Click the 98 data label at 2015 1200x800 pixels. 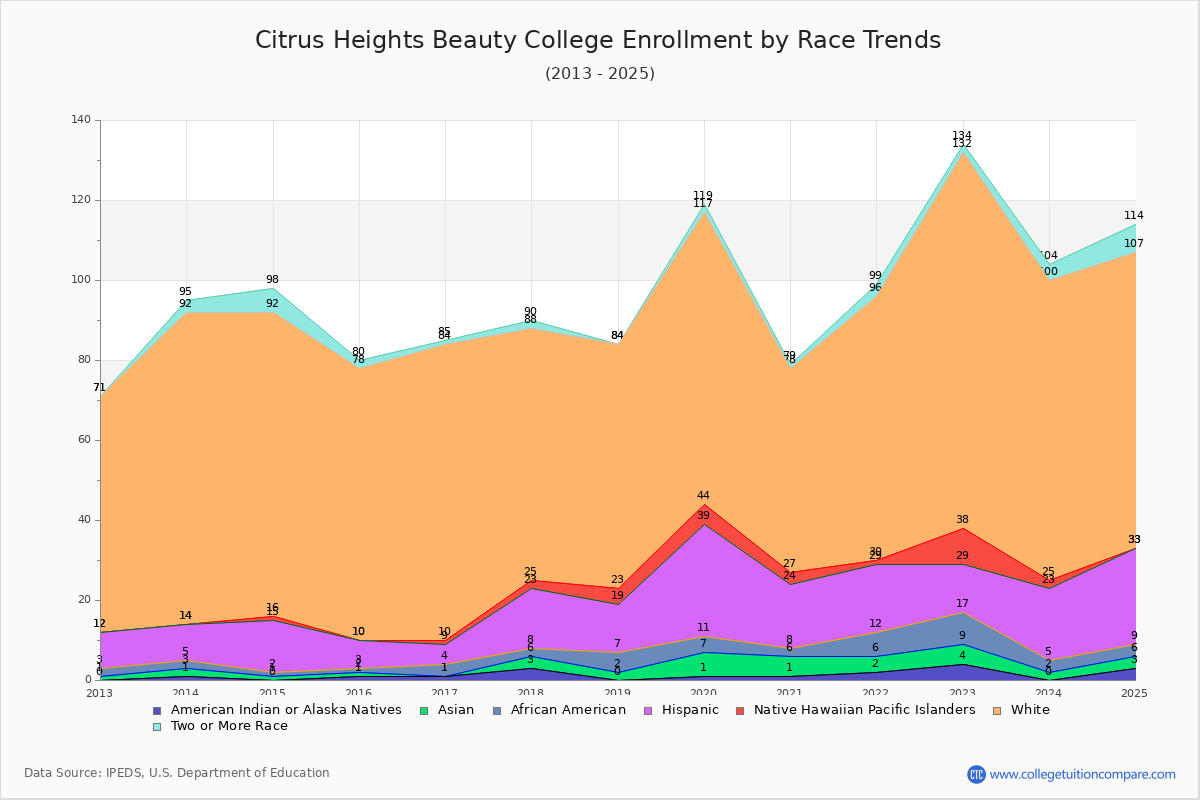pos(272,280)
